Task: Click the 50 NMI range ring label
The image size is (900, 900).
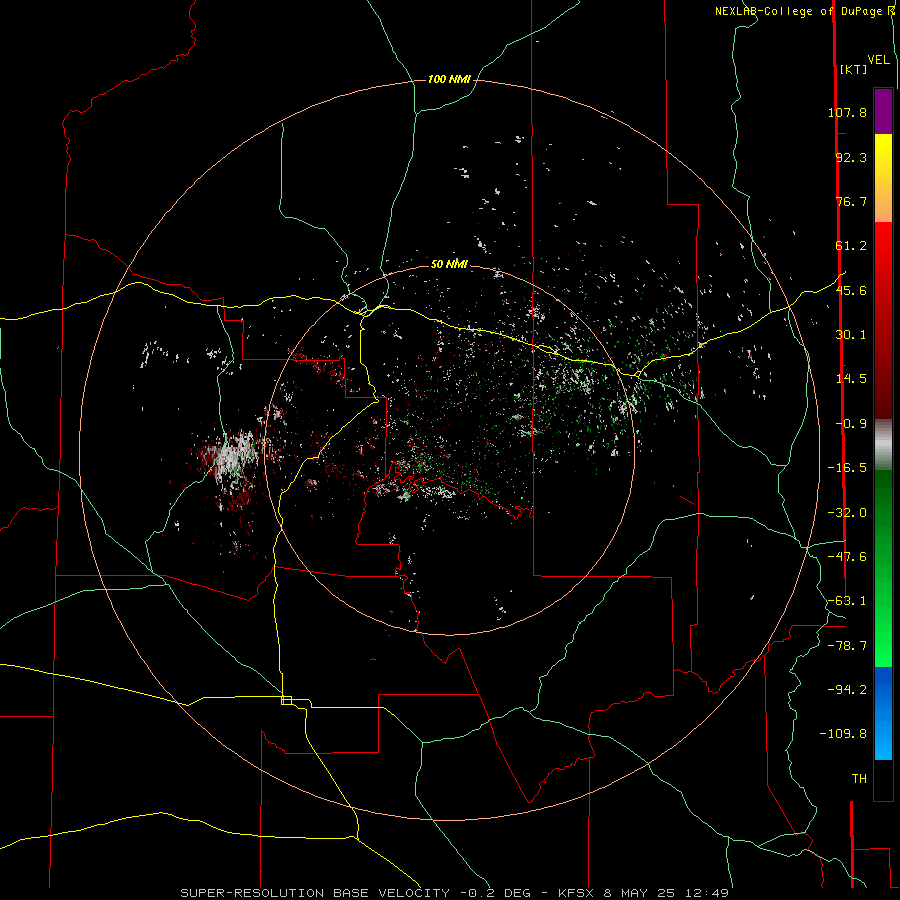Action: pyautogui.click(x=449, y=264)
